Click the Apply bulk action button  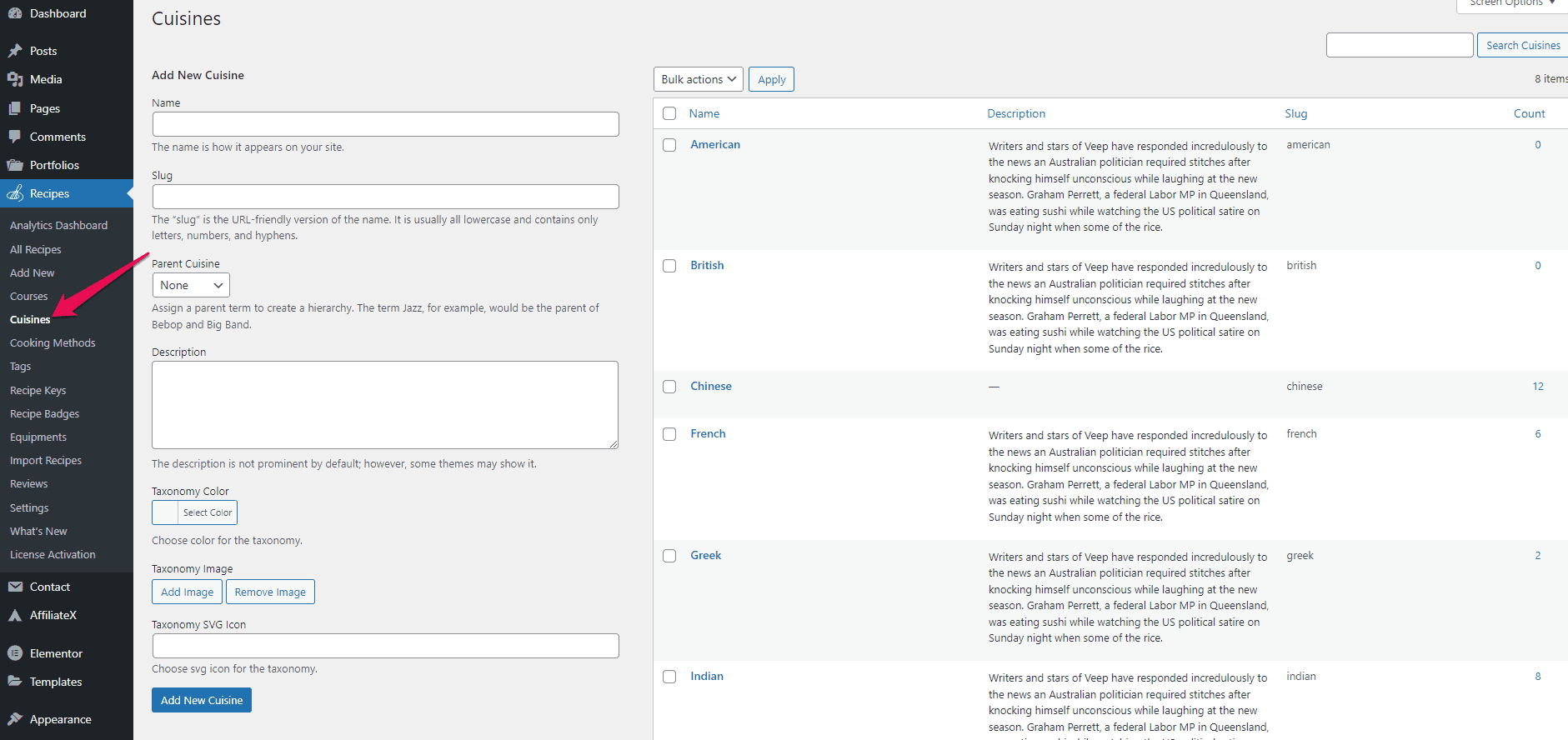pos(771,79)
